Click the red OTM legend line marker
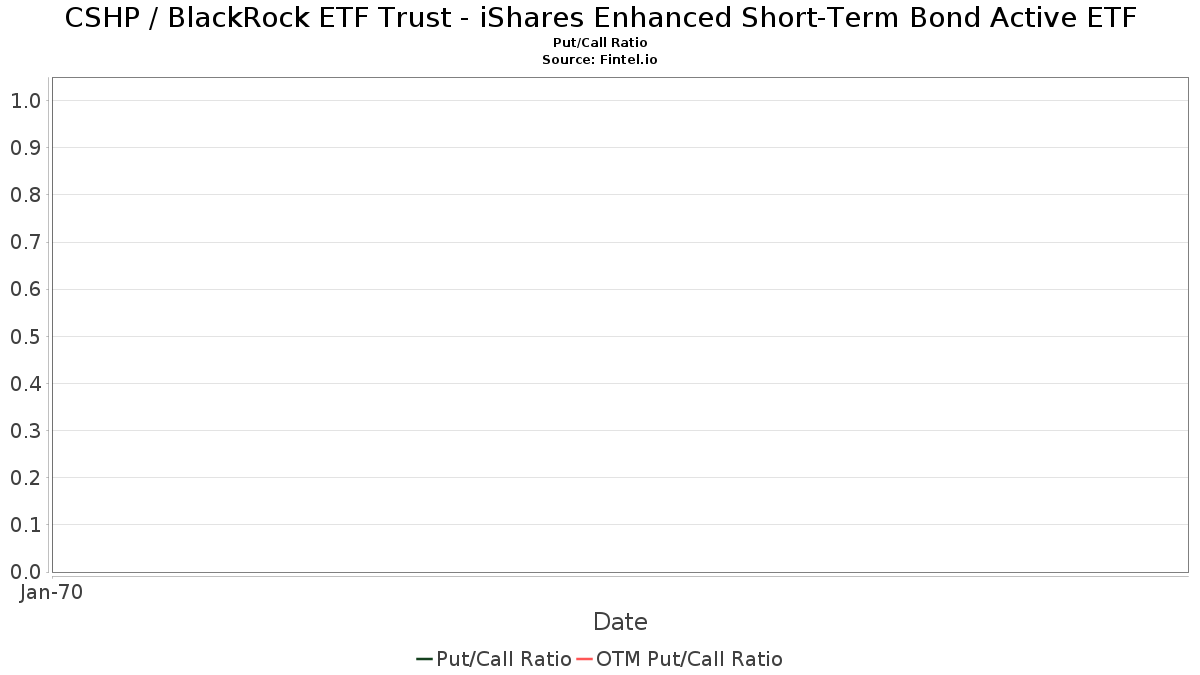Viewport: 1200px width, 675px height. [584, 659]
